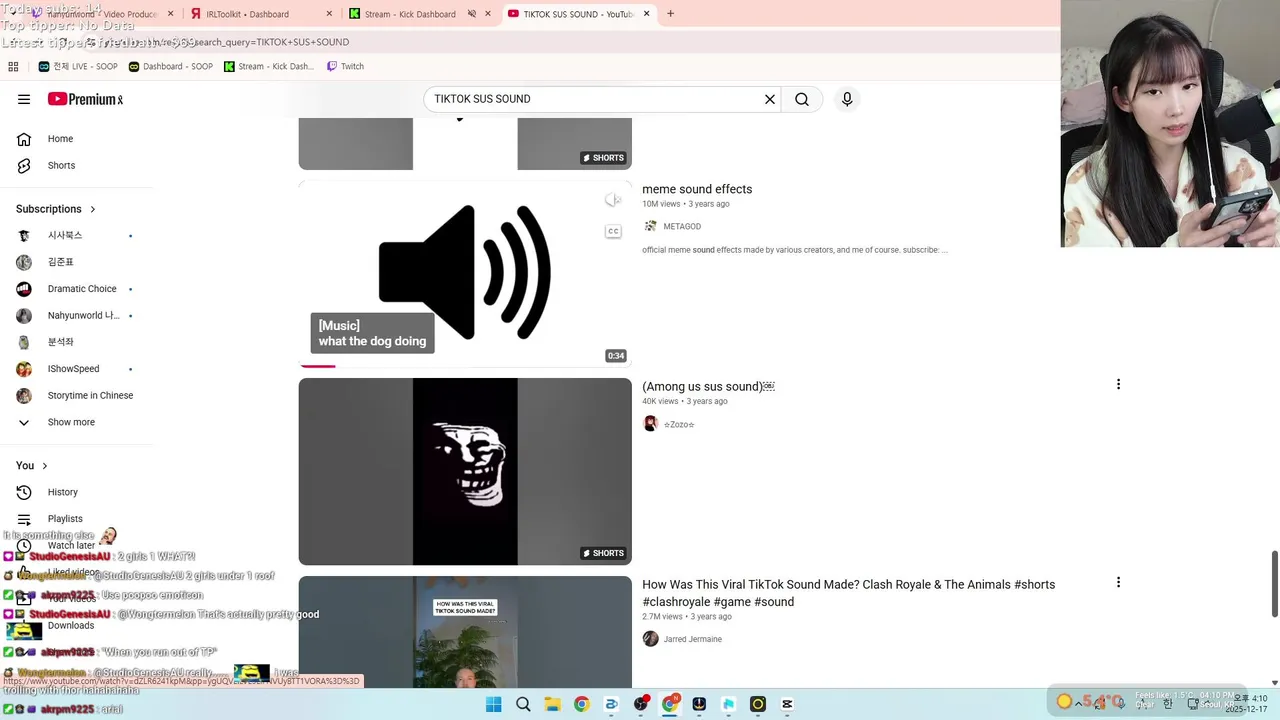Switch to the IRLToolkit Dashboard tab
1280x720 pixels.
pyautogui.click(x=261, y=14)
